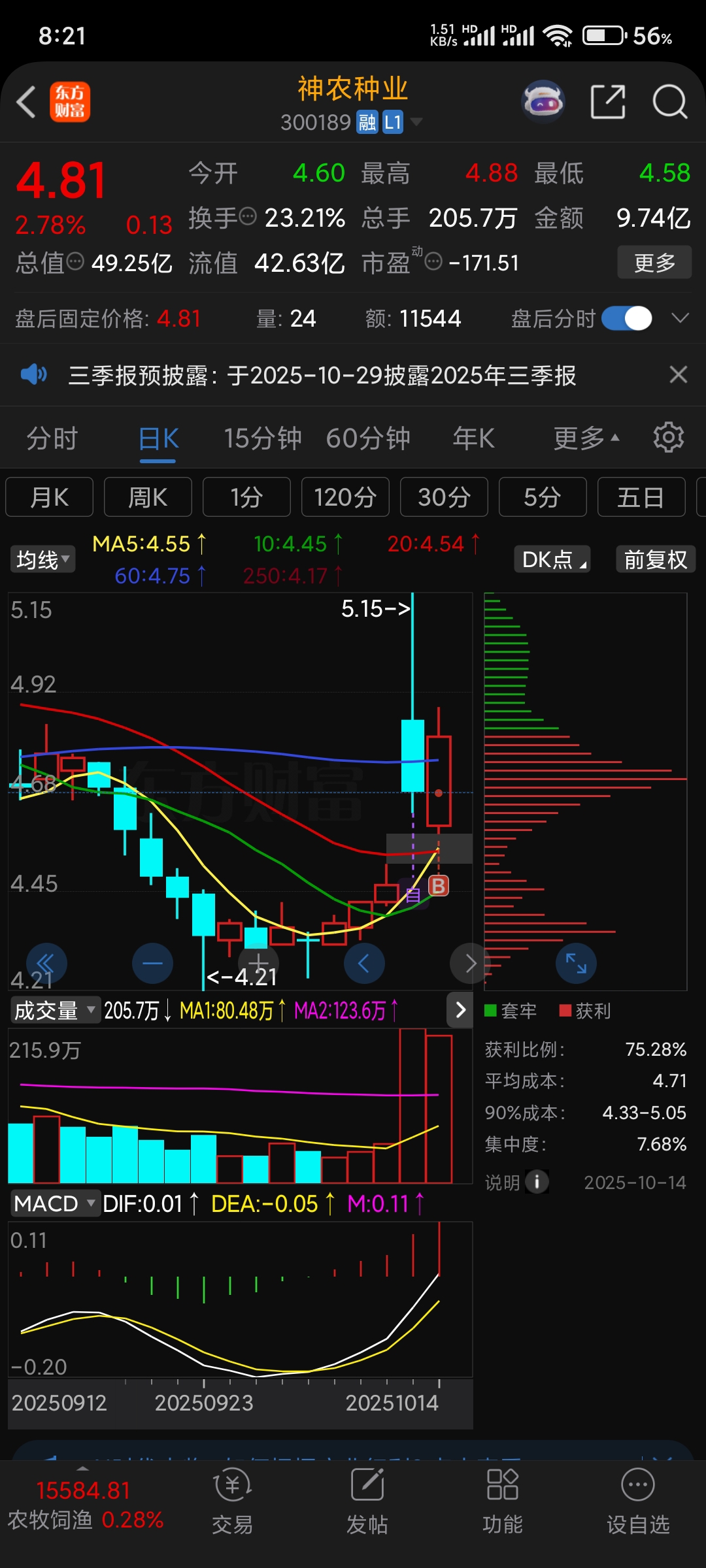Tap the announcement speaker icon
This screenshot has width=706, height=1568.
pos(33,375)
